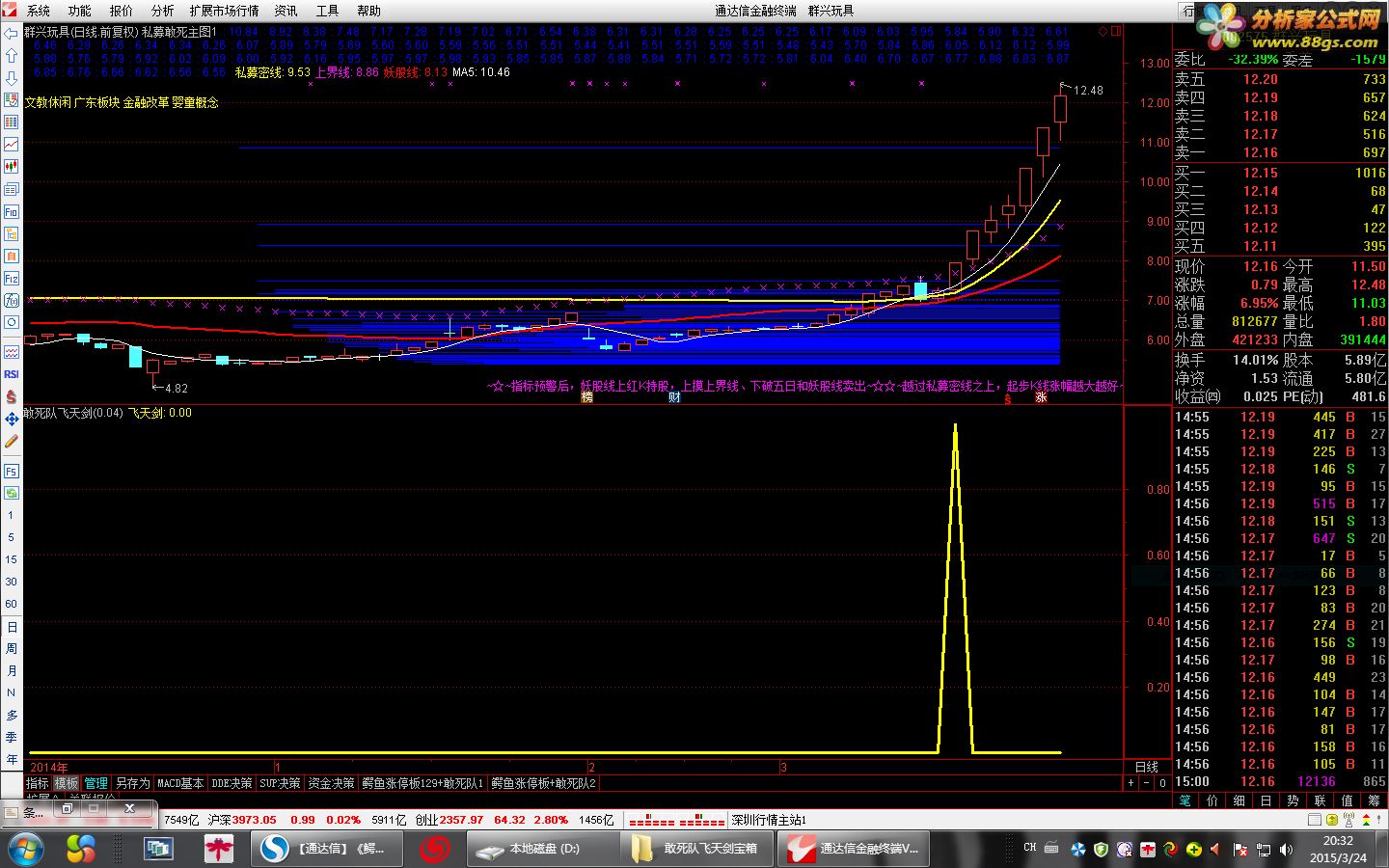Image resolution: width=1389 pixels, height=868 pixels.
Task: Open the multi-window icon in sidebar
Action: (12, 189)
